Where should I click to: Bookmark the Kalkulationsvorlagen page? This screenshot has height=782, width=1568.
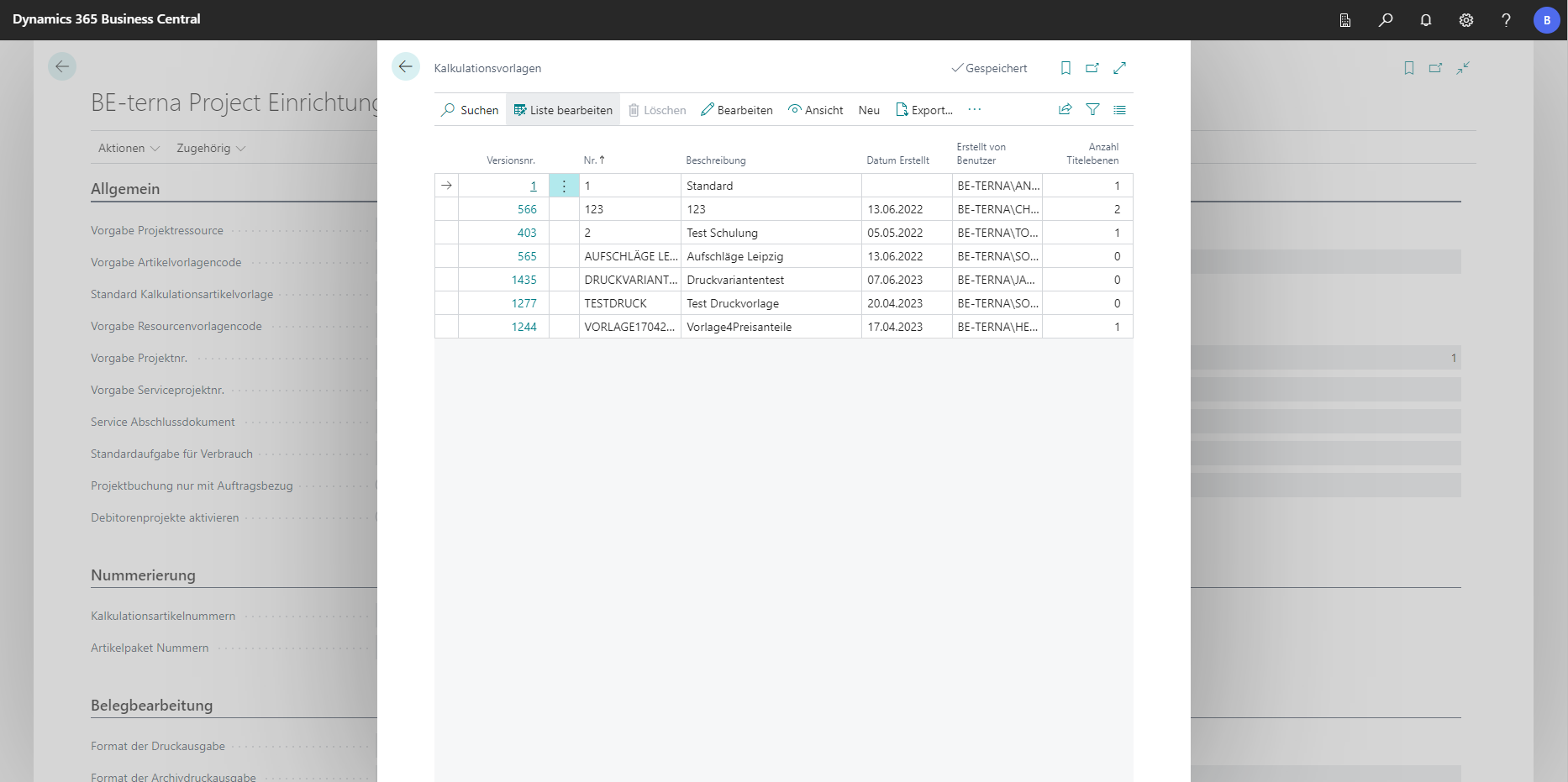point(1066,68)
